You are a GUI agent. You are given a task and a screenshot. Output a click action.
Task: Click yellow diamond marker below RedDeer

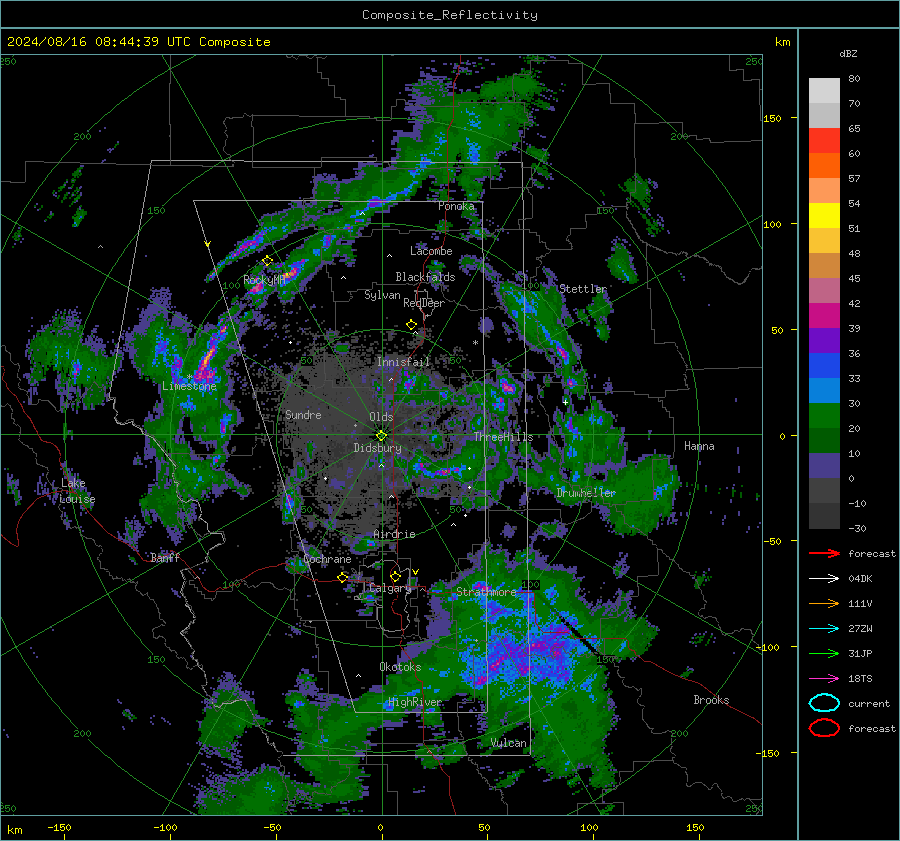(x=412, y=325)
